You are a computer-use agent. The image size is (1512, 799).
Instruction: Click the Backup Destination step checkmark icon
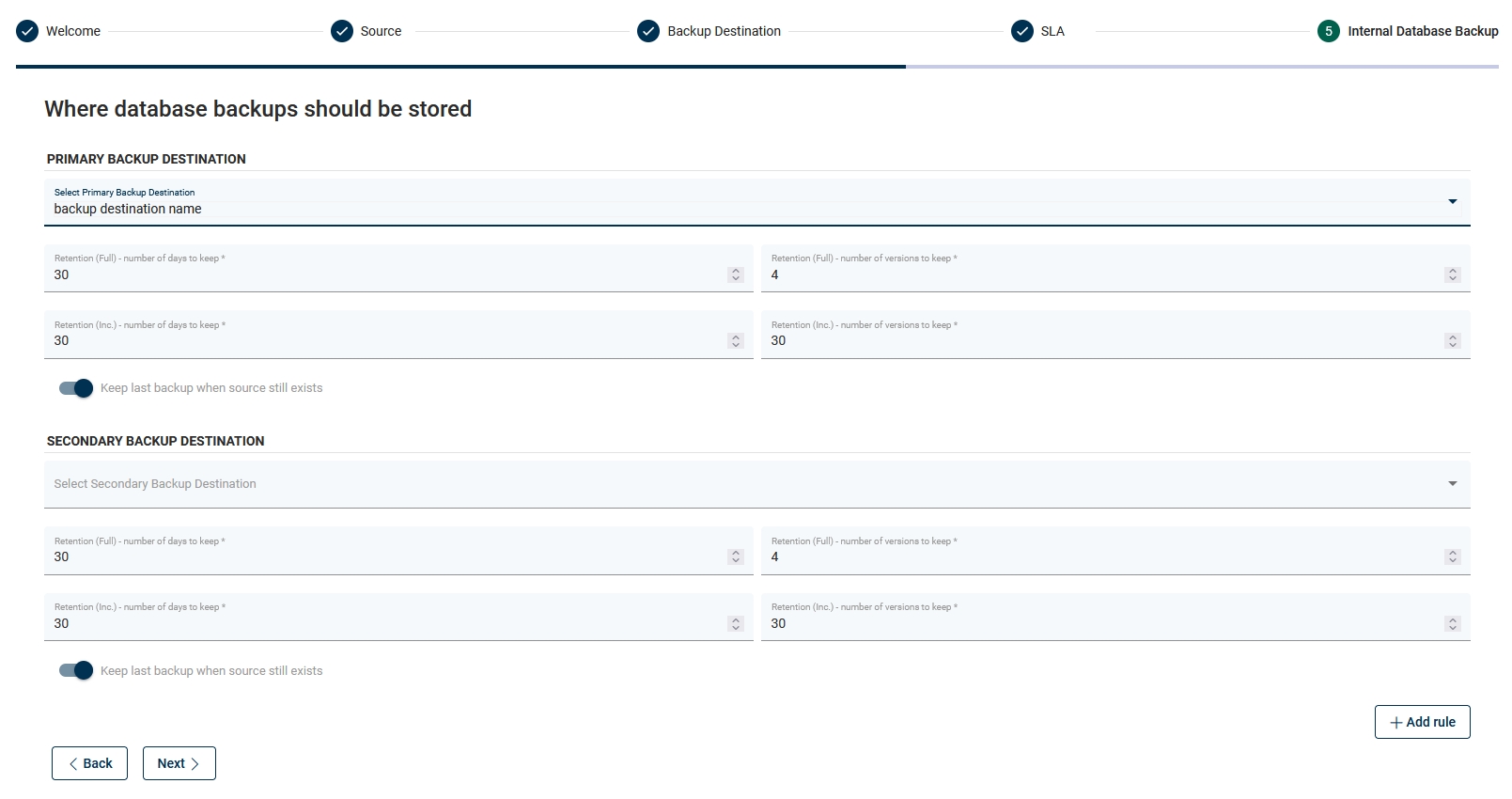(x=648, y=31)
